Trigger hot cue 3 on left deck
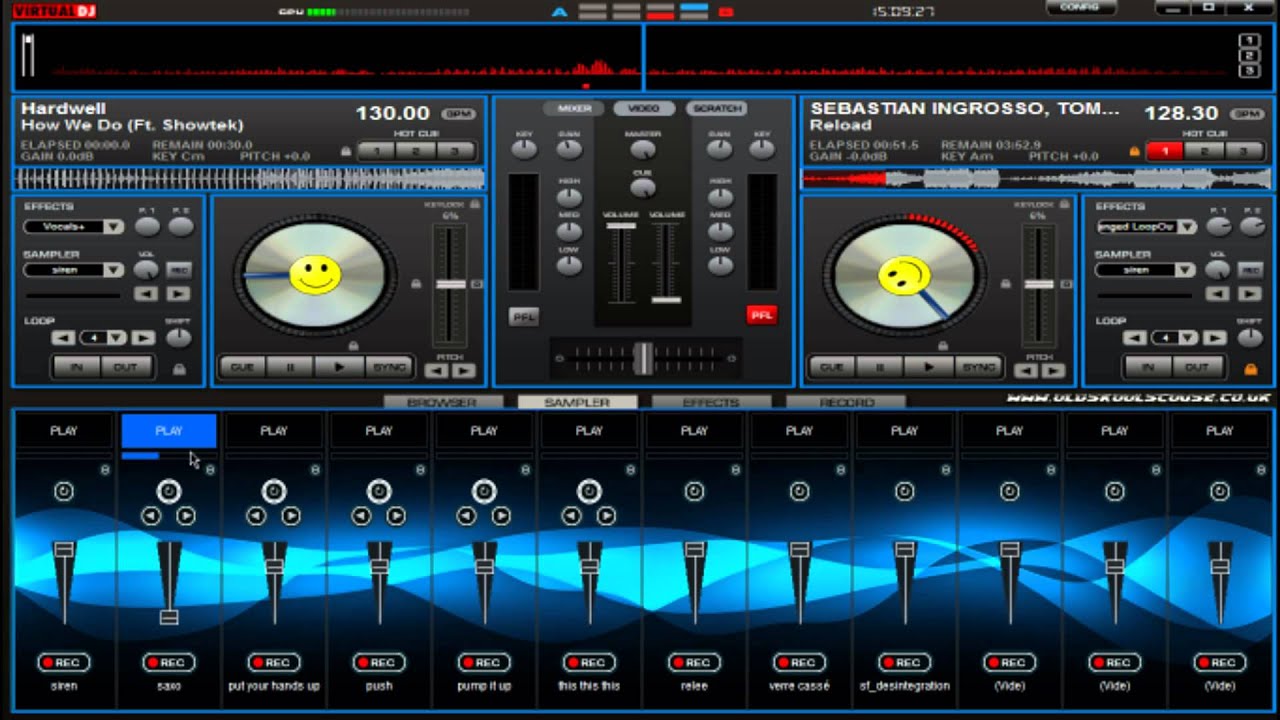This screenshot has height=720, width=1280. [453, 151]
